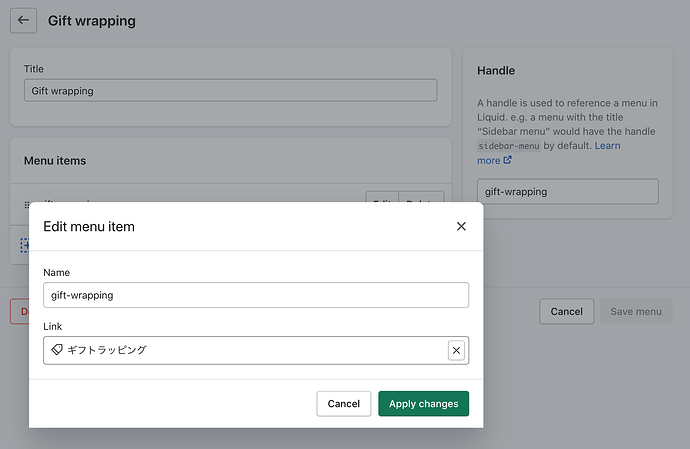Viewport: 690px width, 449px height.
Task: Click the back arrow beside Gift wrapping
Action: click(x=24, y=20)
